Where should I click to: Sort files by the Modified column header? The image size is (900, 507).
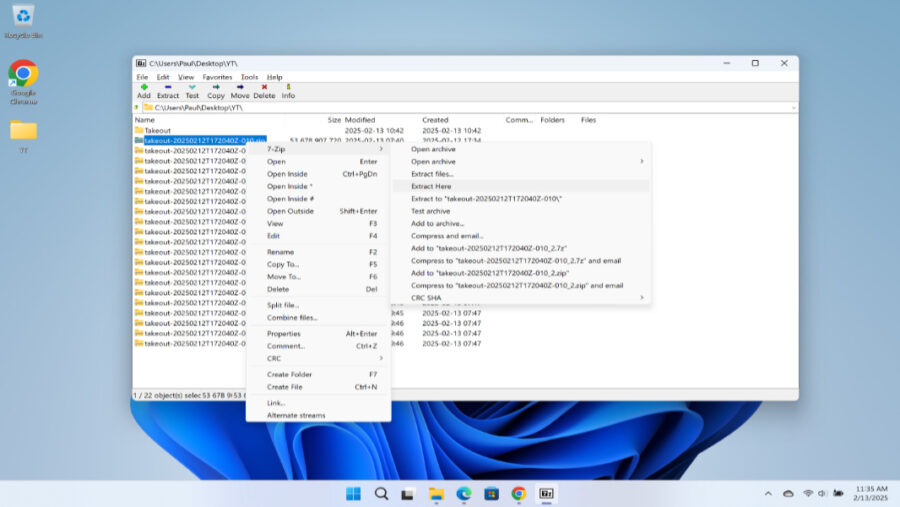coord(359,120)
